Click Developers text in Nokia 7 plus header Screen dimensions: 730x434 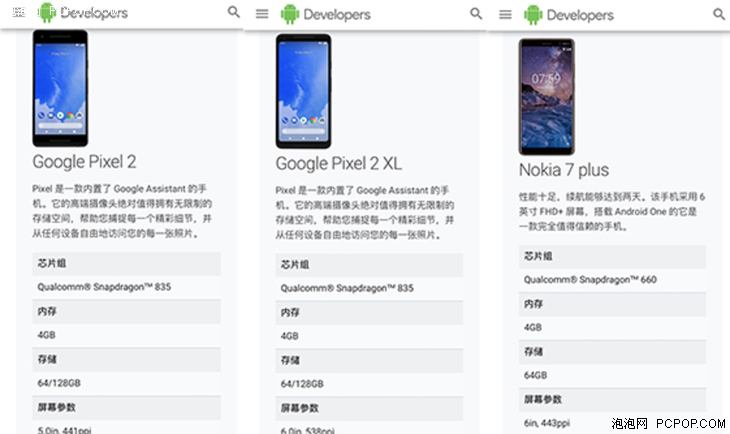580,15
